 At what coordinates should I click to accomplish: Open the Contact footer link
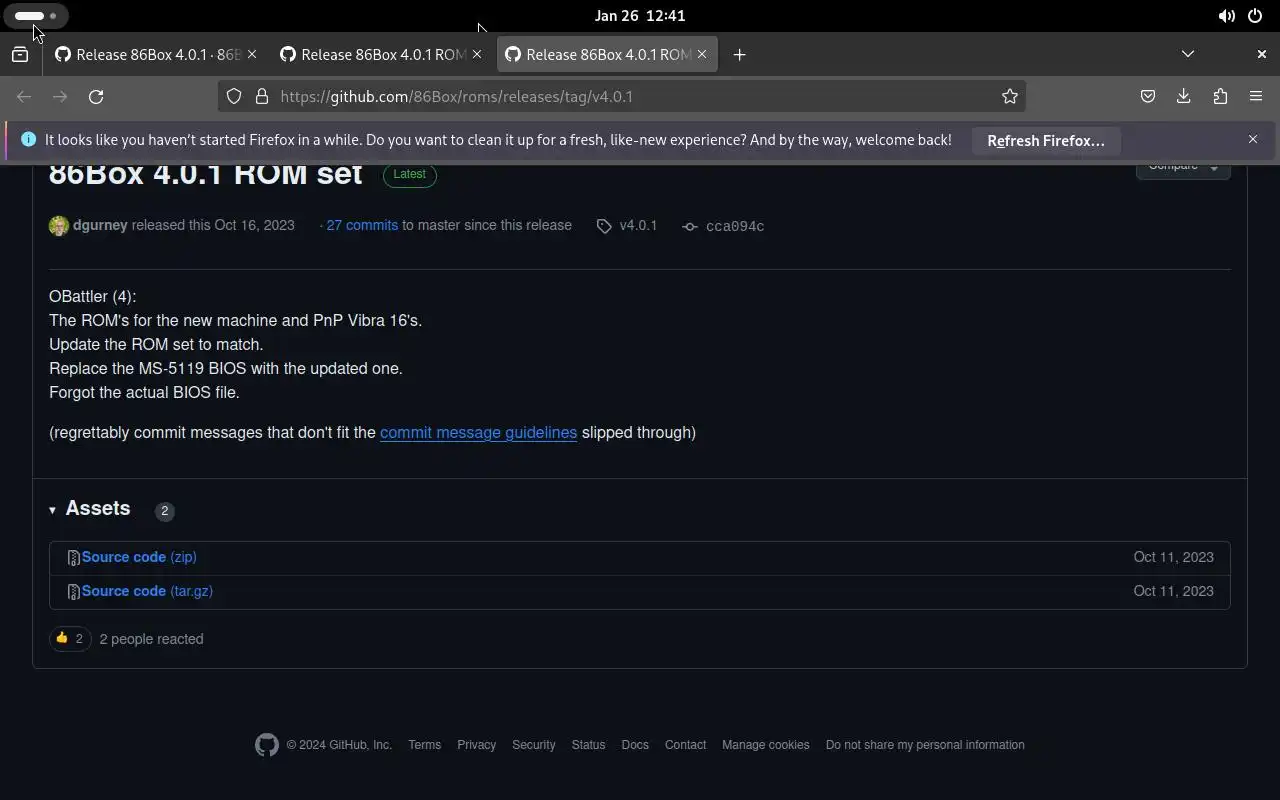685,745
